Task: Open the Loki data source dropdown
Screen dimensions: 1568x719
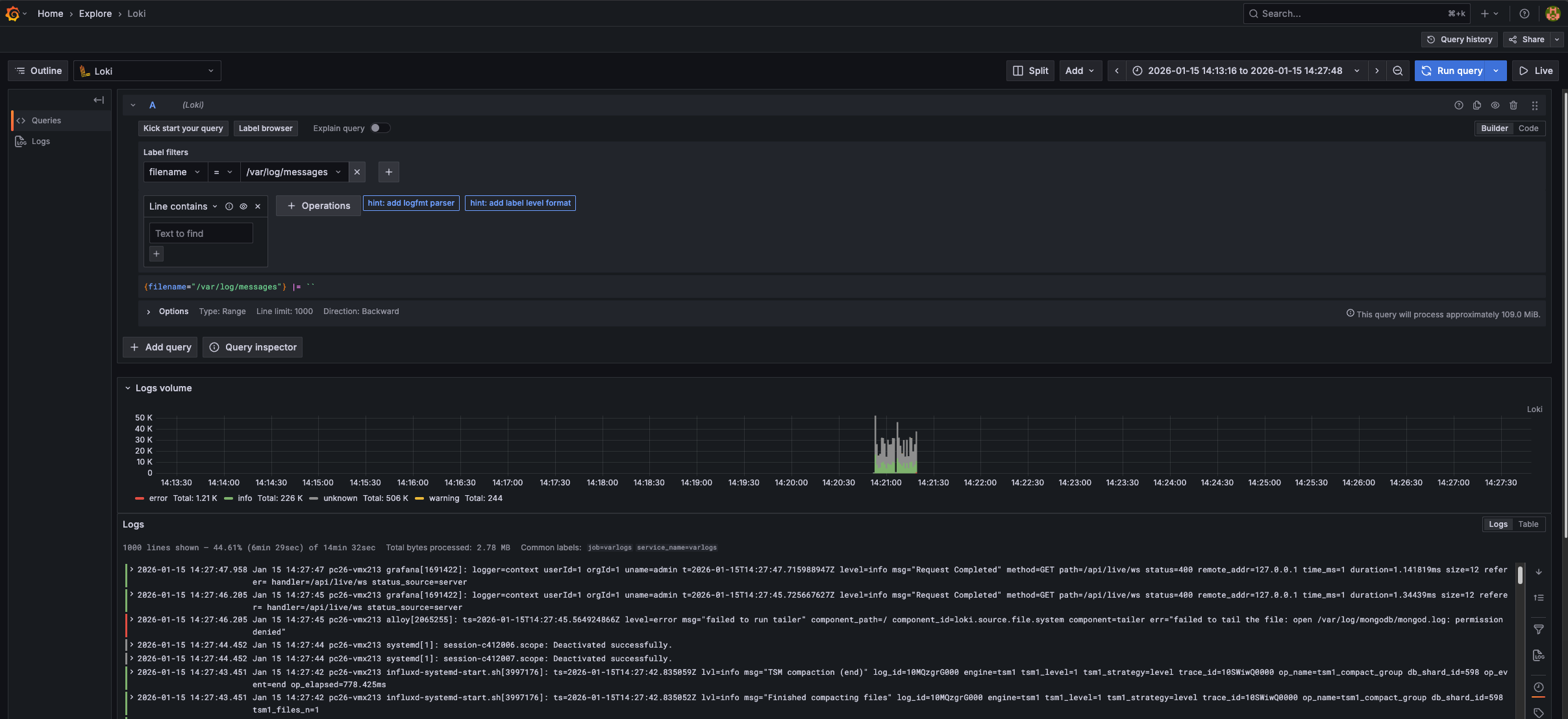Action: (147, 71)
